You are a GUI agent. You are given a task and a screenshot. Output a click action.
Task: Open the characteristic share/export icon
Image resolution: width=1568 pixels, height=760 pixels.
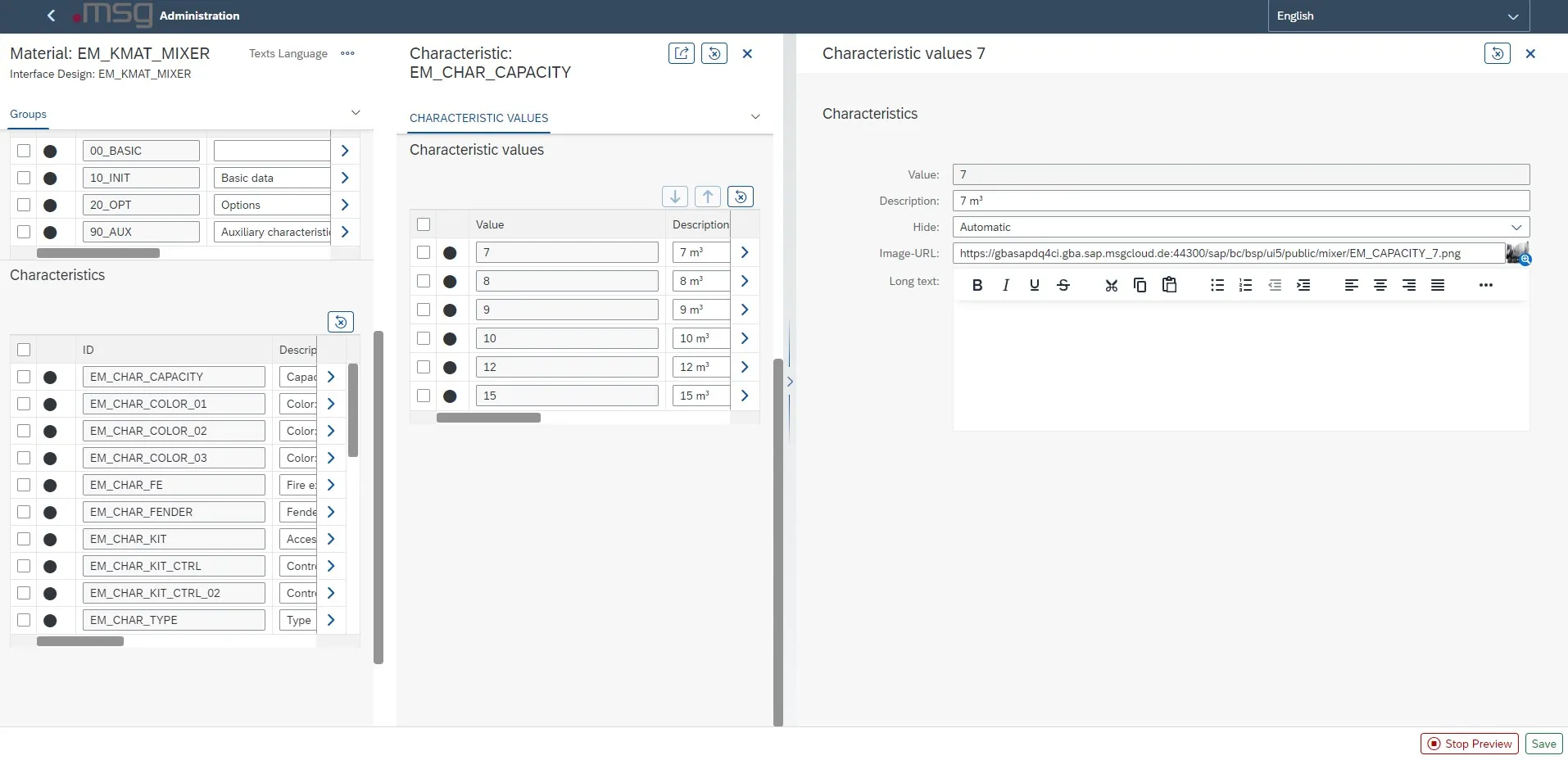pyautogui.click(x=681, y=53)
